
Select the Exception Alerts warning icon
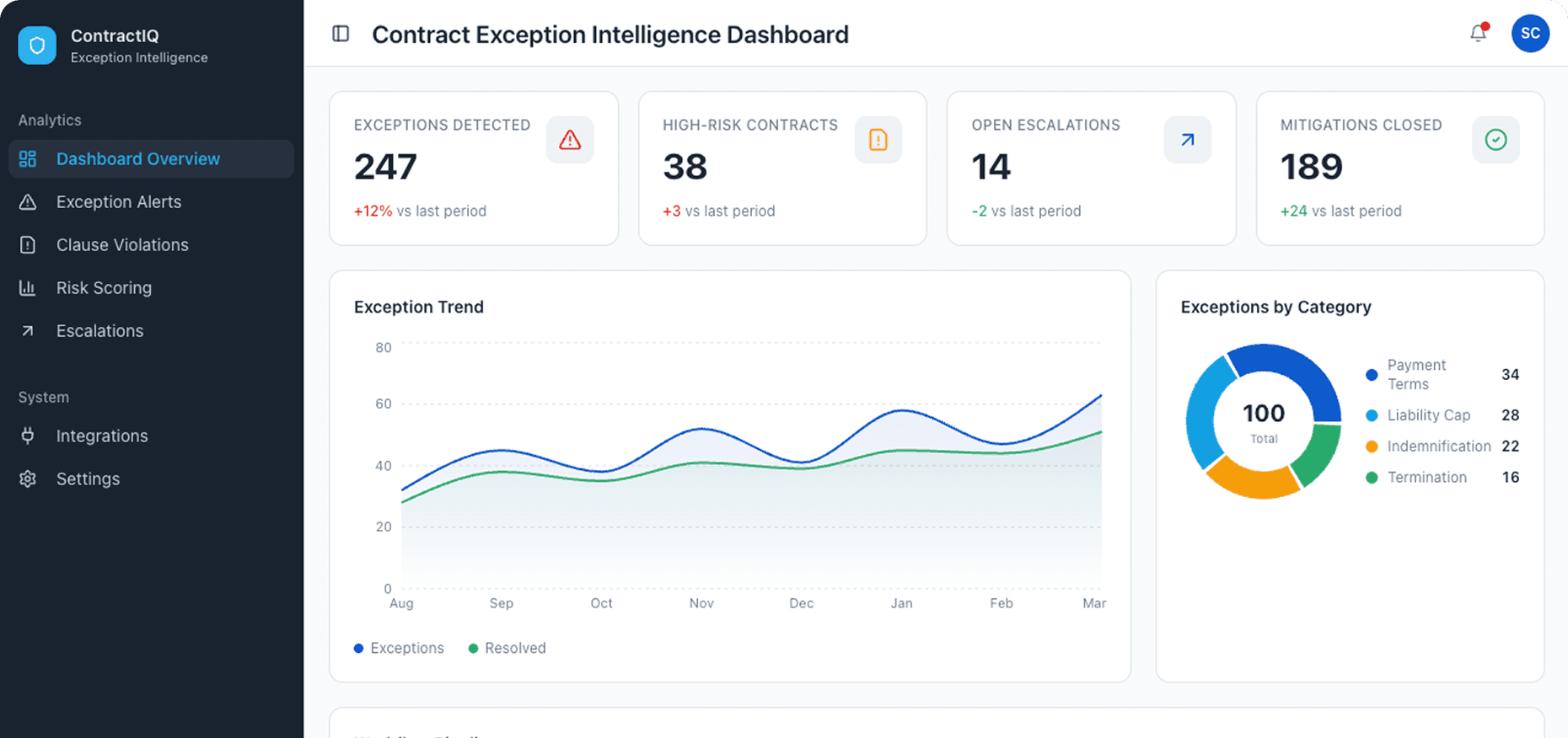click(x=28, y=202)
